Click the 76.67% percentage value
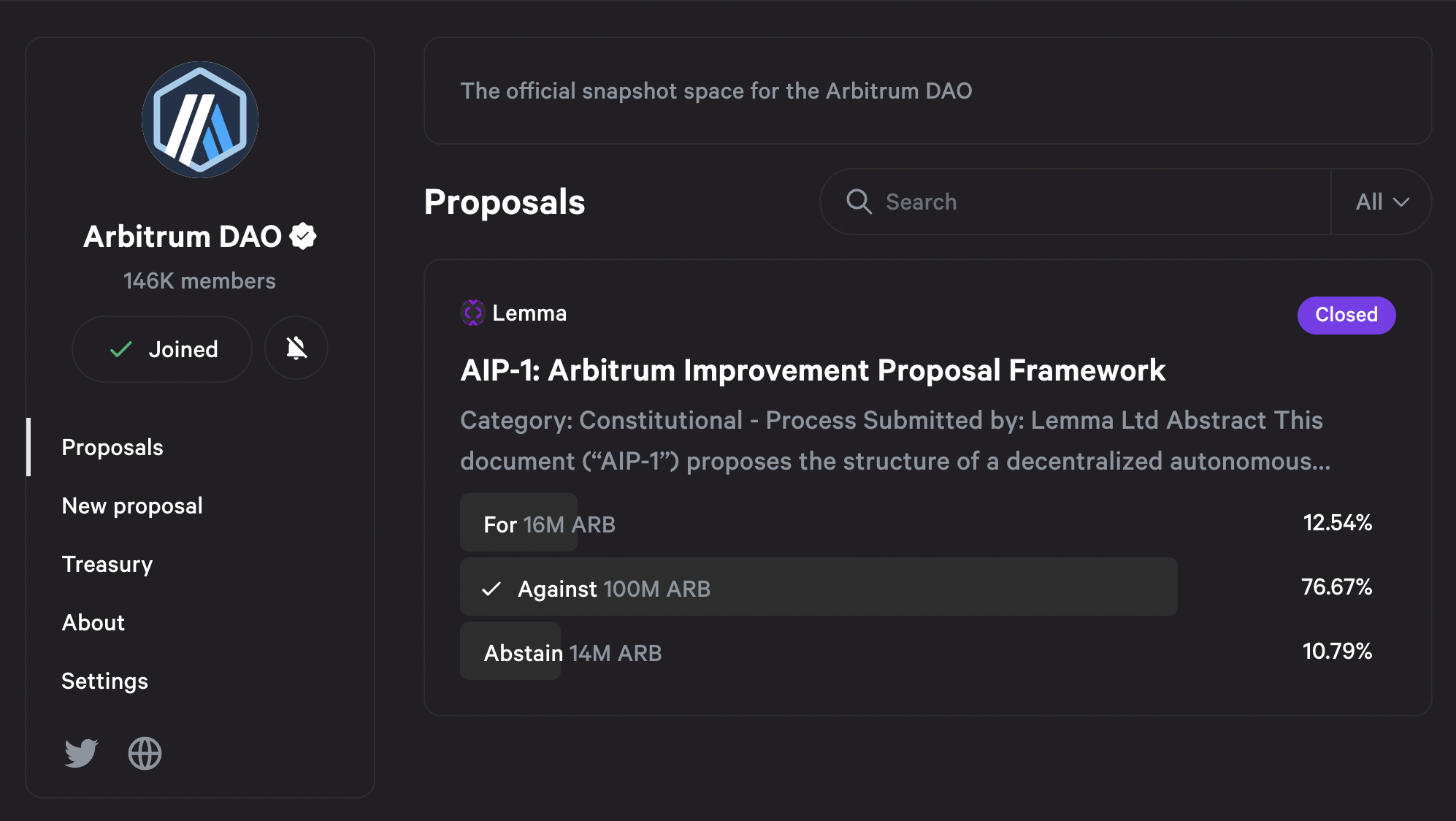Viewport: 1456px width, 821px height. pyautogui.click(x=1336, y=587)
